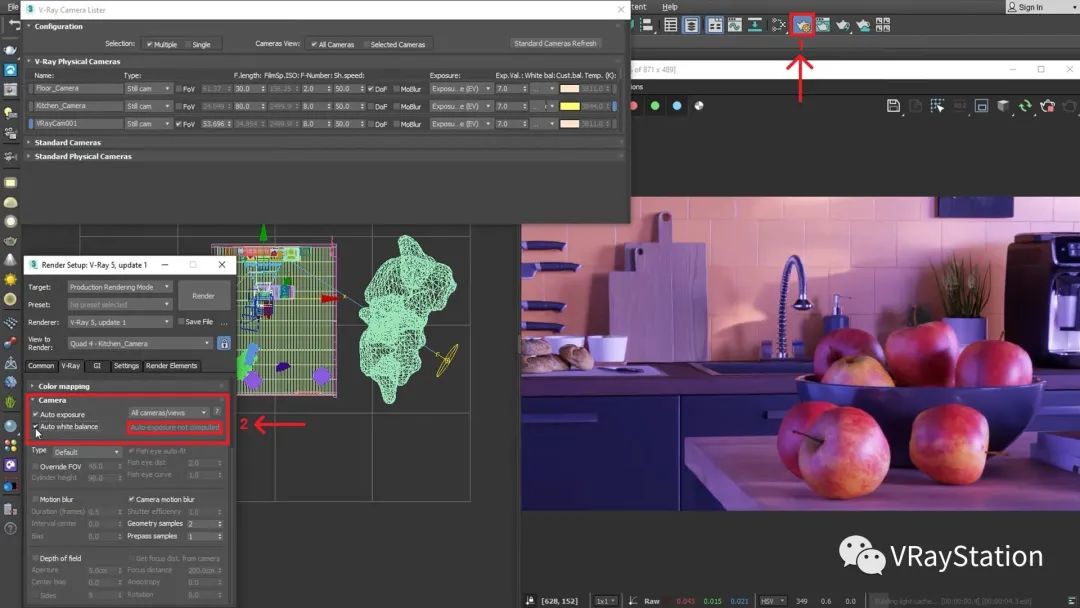Save the image in the frame buffer
The image size is (1080, 608).
click(893, 106)
